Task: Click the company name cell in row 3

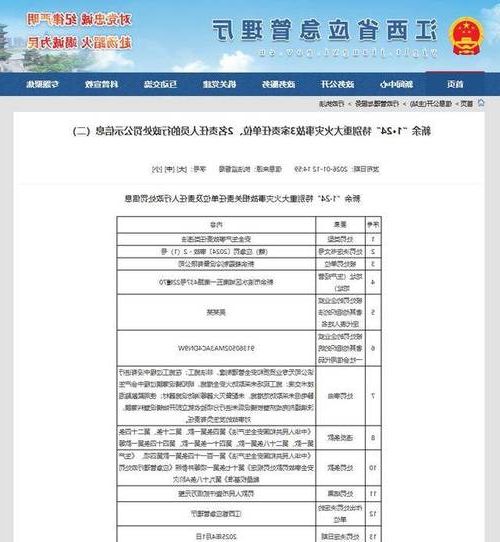Action: (x=216, y=264)
